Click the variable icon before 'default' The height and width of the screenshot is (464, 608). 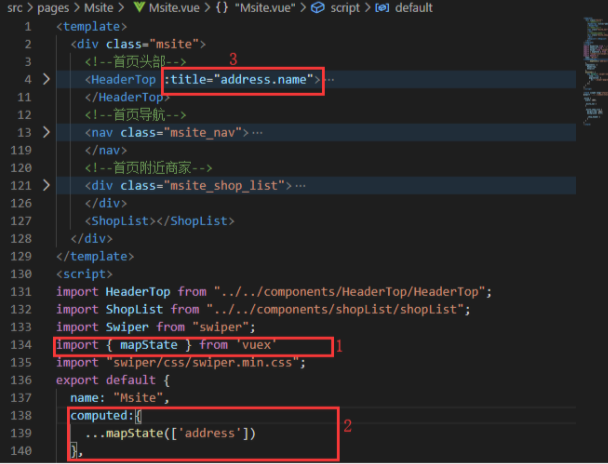click(x=382, y=7)
